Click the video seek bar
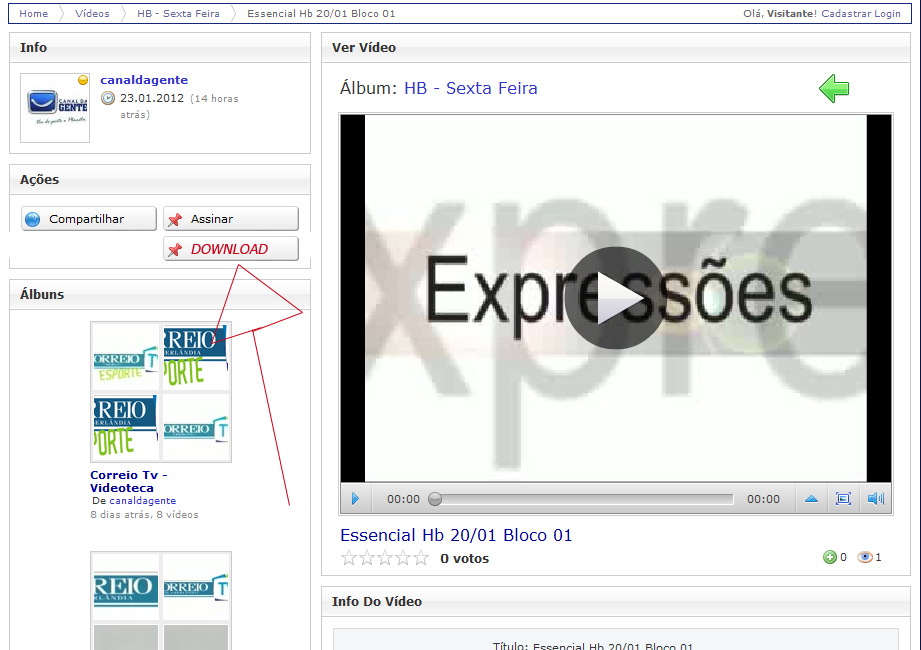 583,499
